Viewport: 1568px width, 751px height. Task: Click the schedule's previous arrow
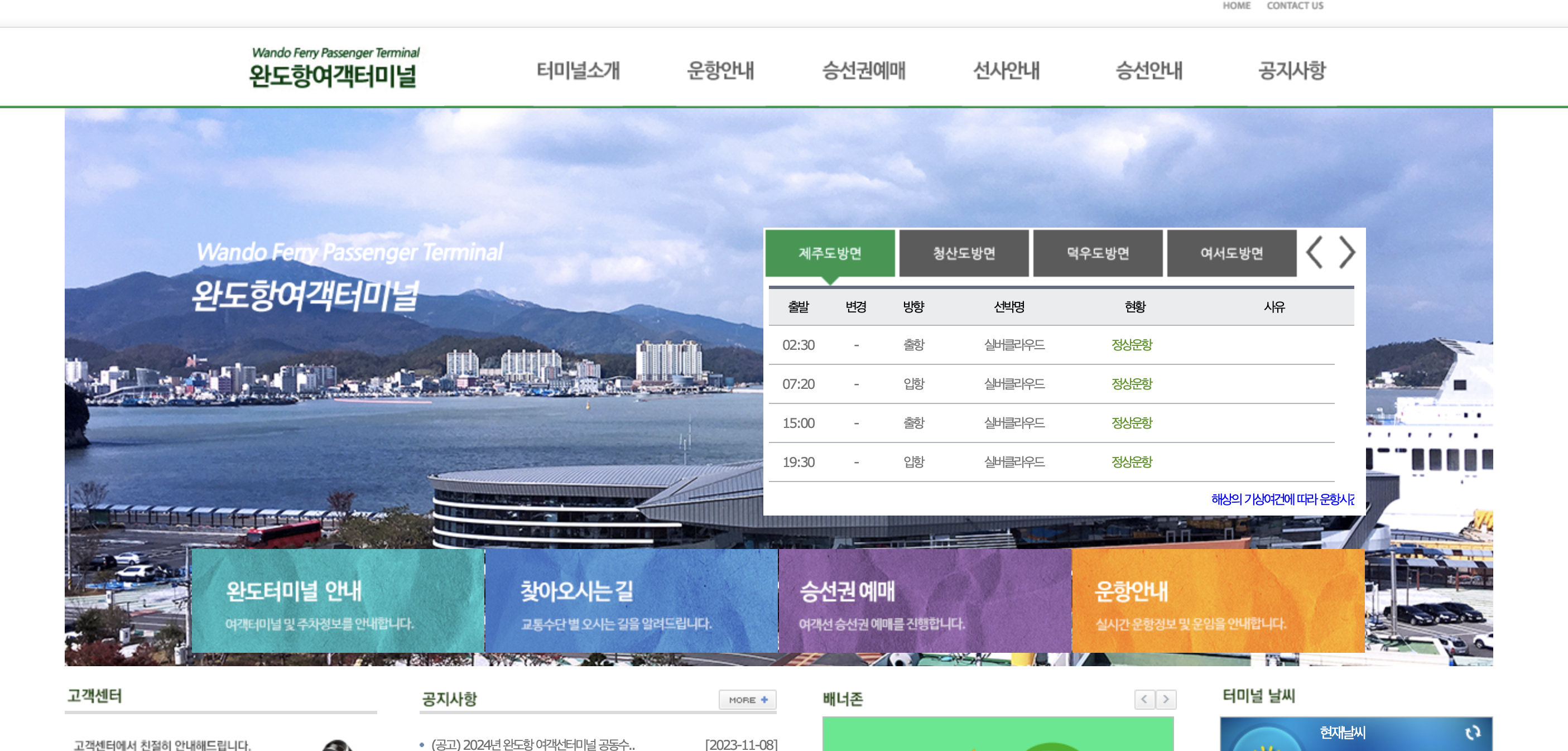(x=1315, y=253)
